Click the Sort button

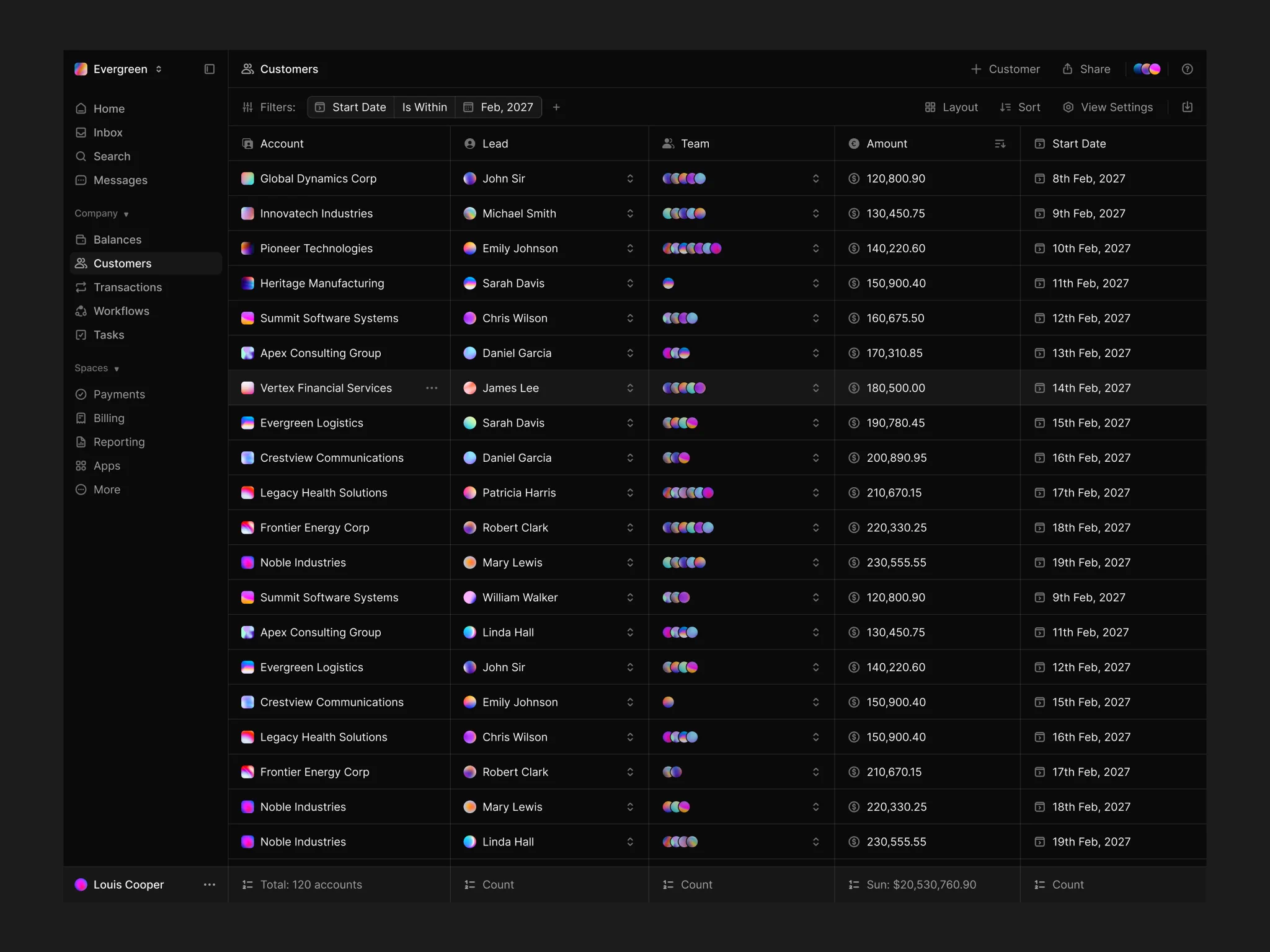coord(1020,107)
